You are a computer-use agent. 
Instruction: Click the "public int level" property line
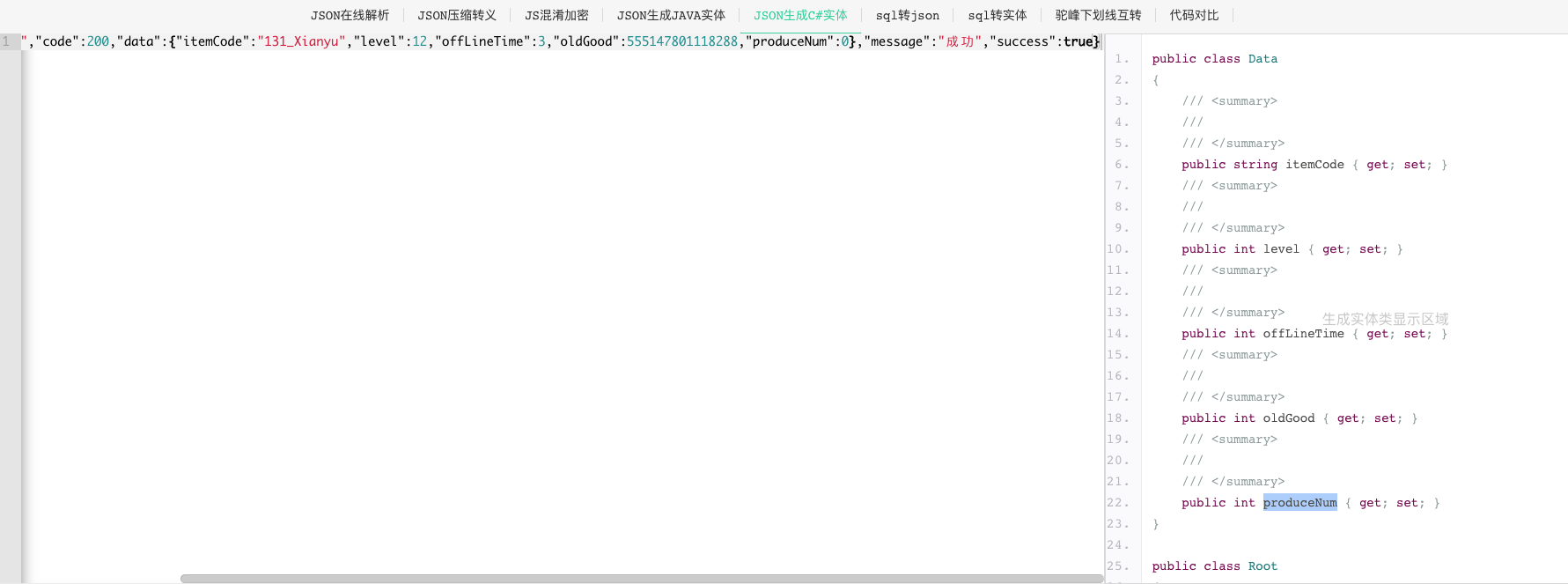[1292, 249]
